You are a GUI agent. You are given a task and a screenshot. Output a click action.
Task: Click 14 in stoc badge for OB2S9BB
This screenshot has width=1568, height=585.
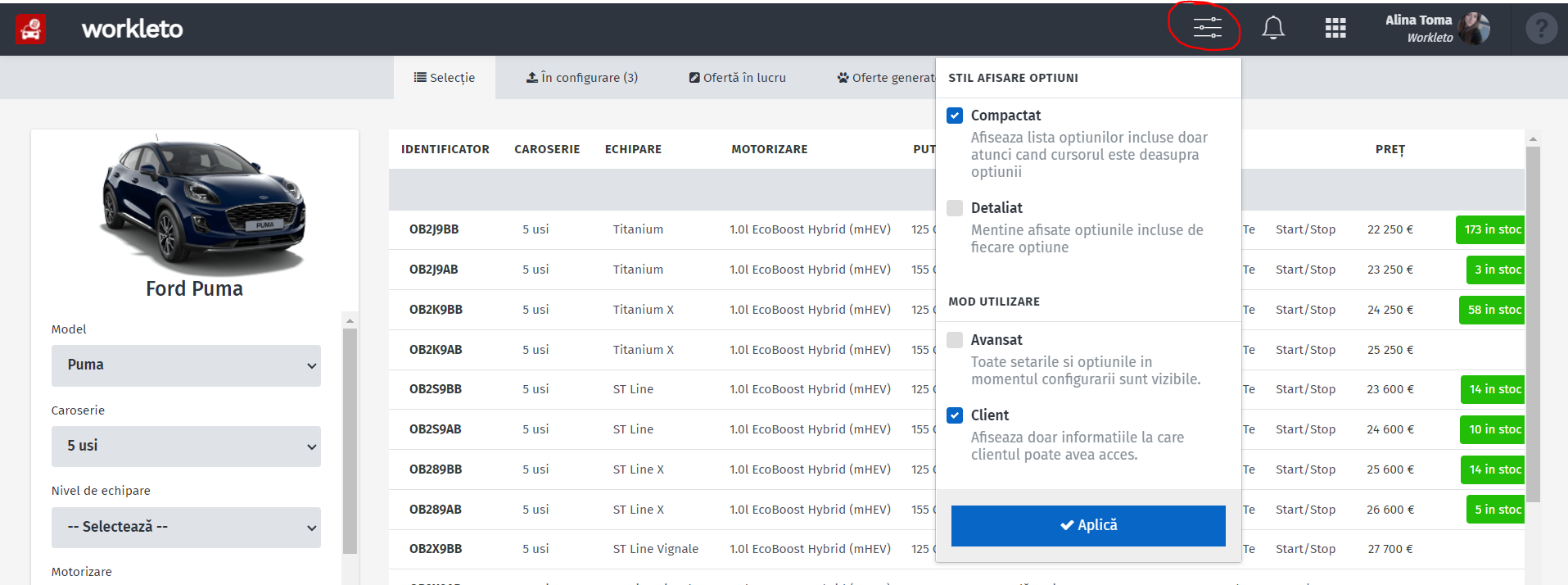click(1493, 389)
